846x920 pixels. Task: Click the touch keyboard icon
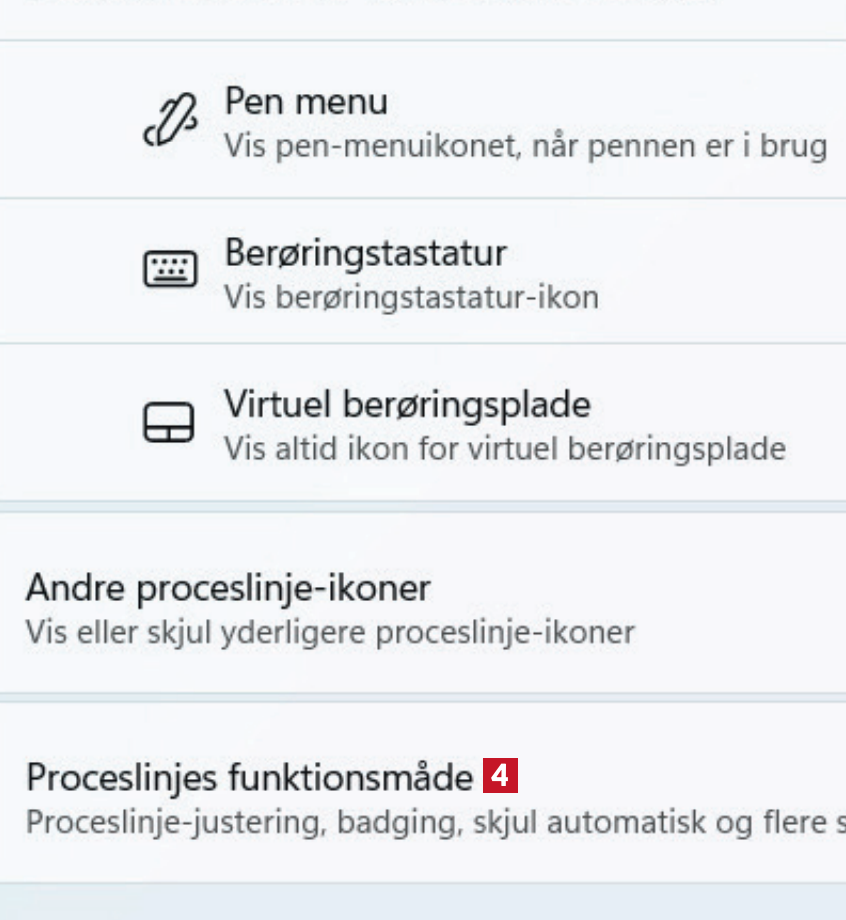[170, 269]
